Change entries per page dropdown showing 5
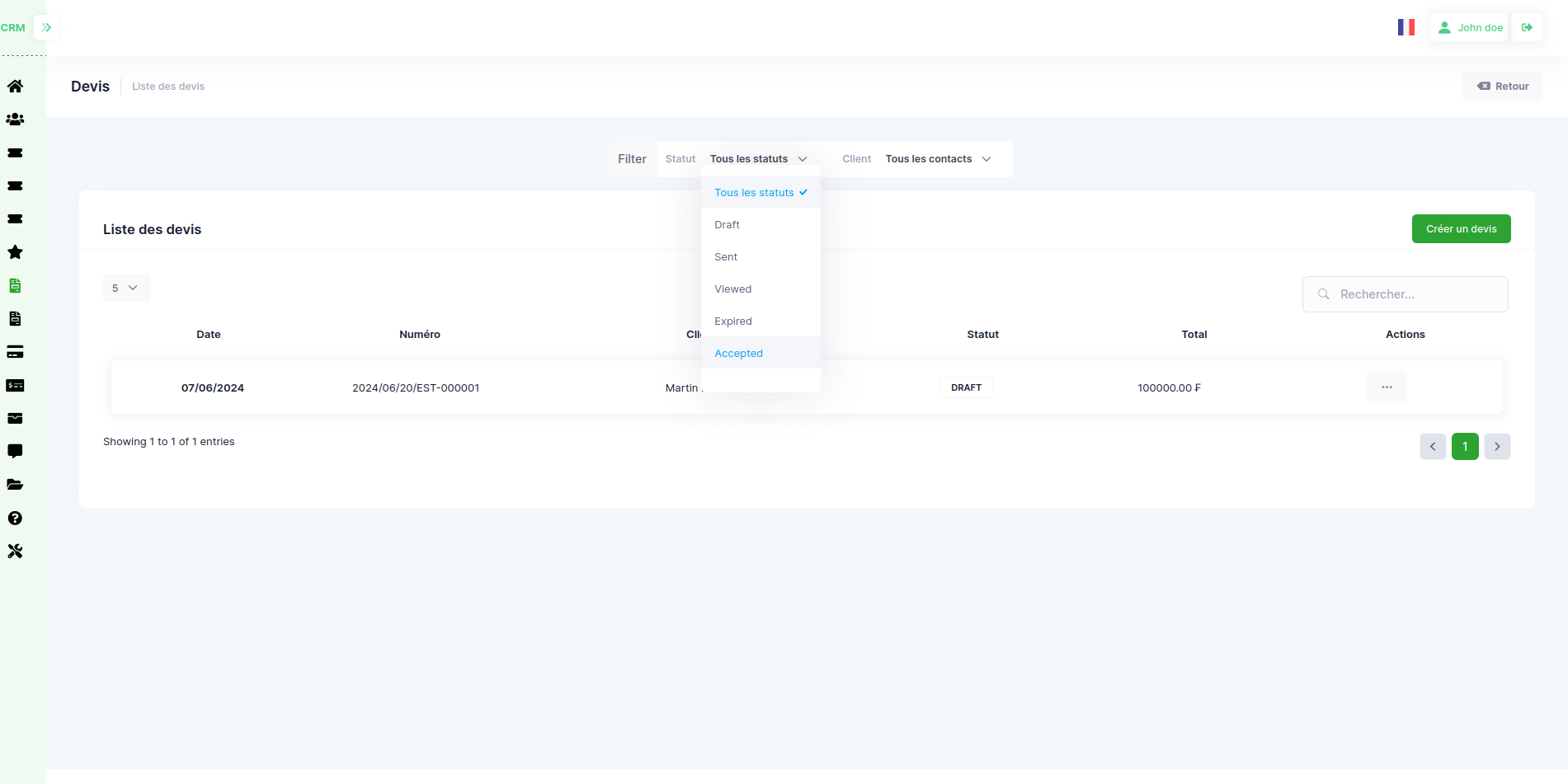This screenshot has height=784, width=1568. pos(126,288)
